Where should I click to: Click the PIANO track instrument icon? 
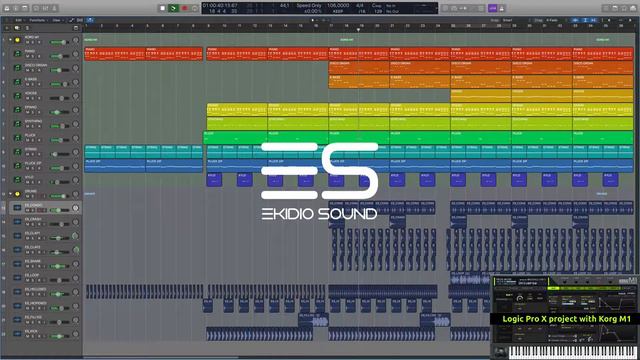point(17,53)
